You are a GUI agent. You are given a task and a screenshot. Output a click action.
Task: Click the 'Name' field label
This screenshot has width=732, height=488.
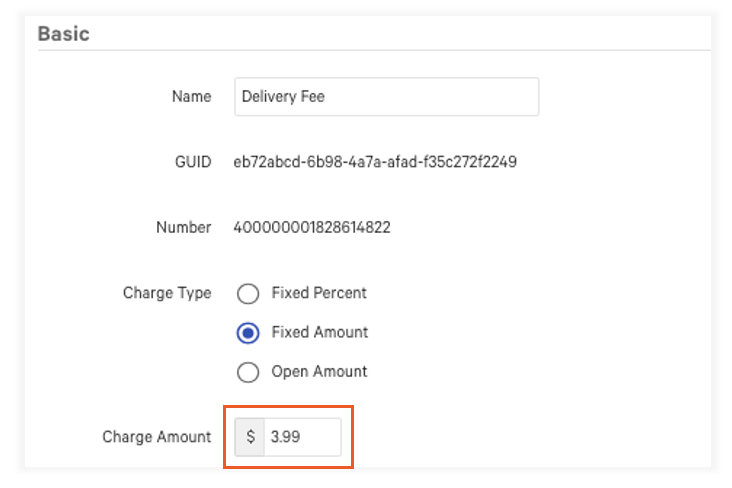point(191,97)
